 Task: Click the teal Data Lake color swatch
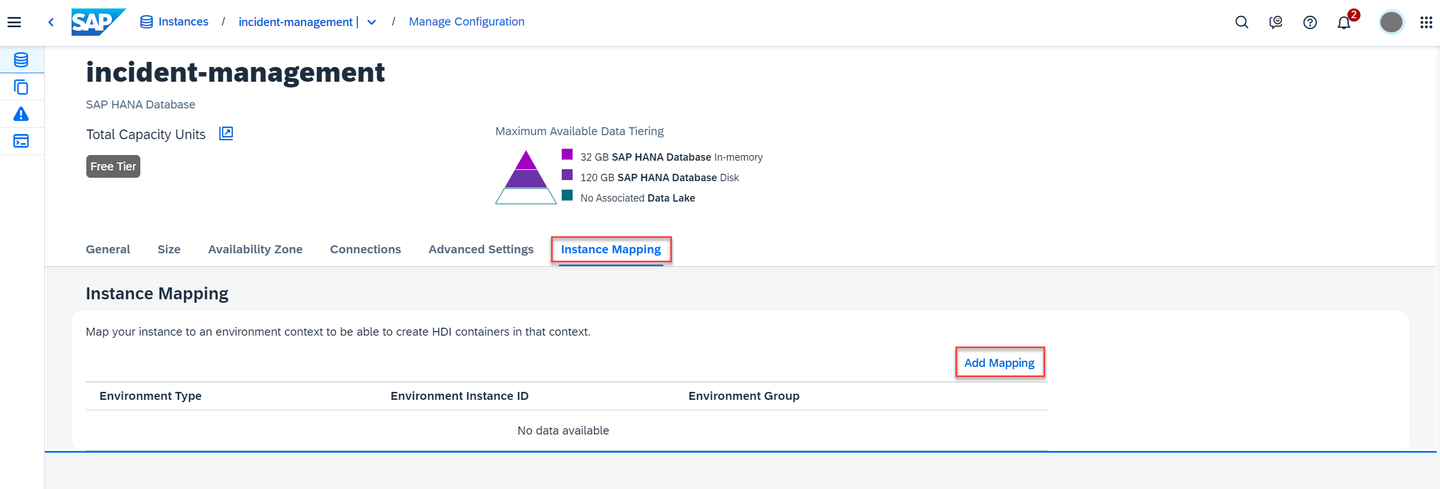(x=567, y=196)
